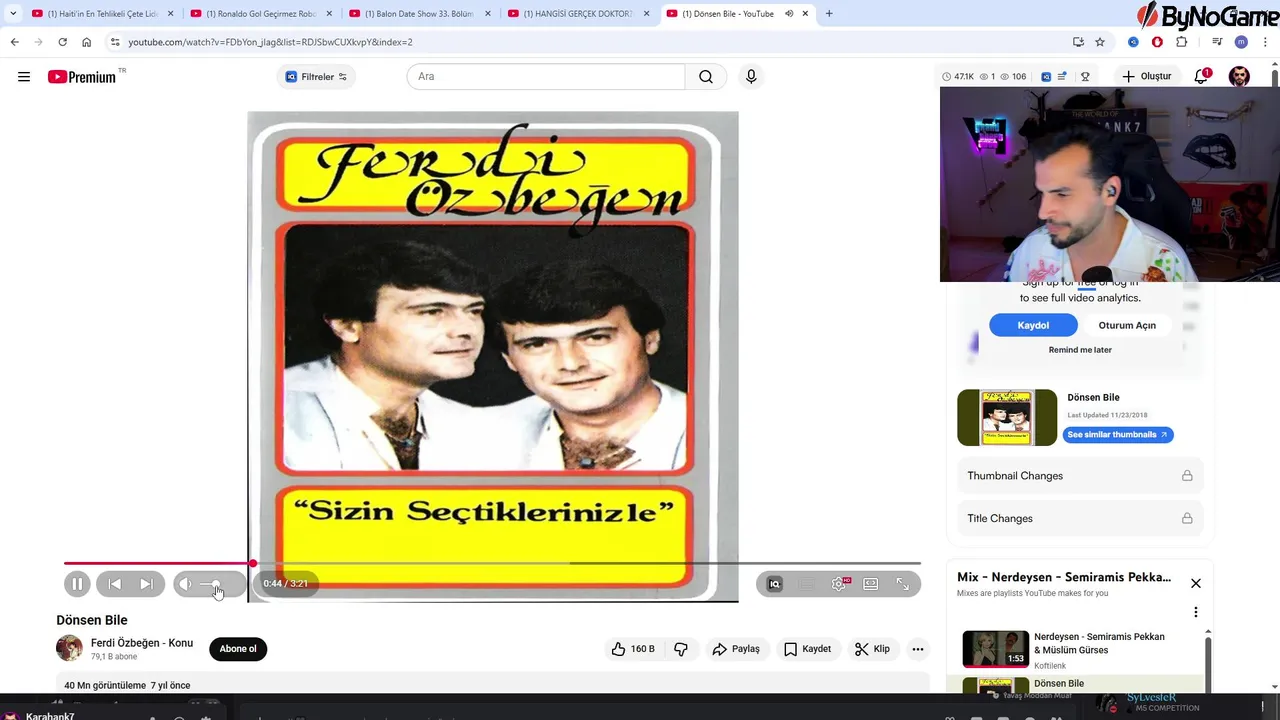Click the Kaydol sign-up button

(x=1033, y=325)
